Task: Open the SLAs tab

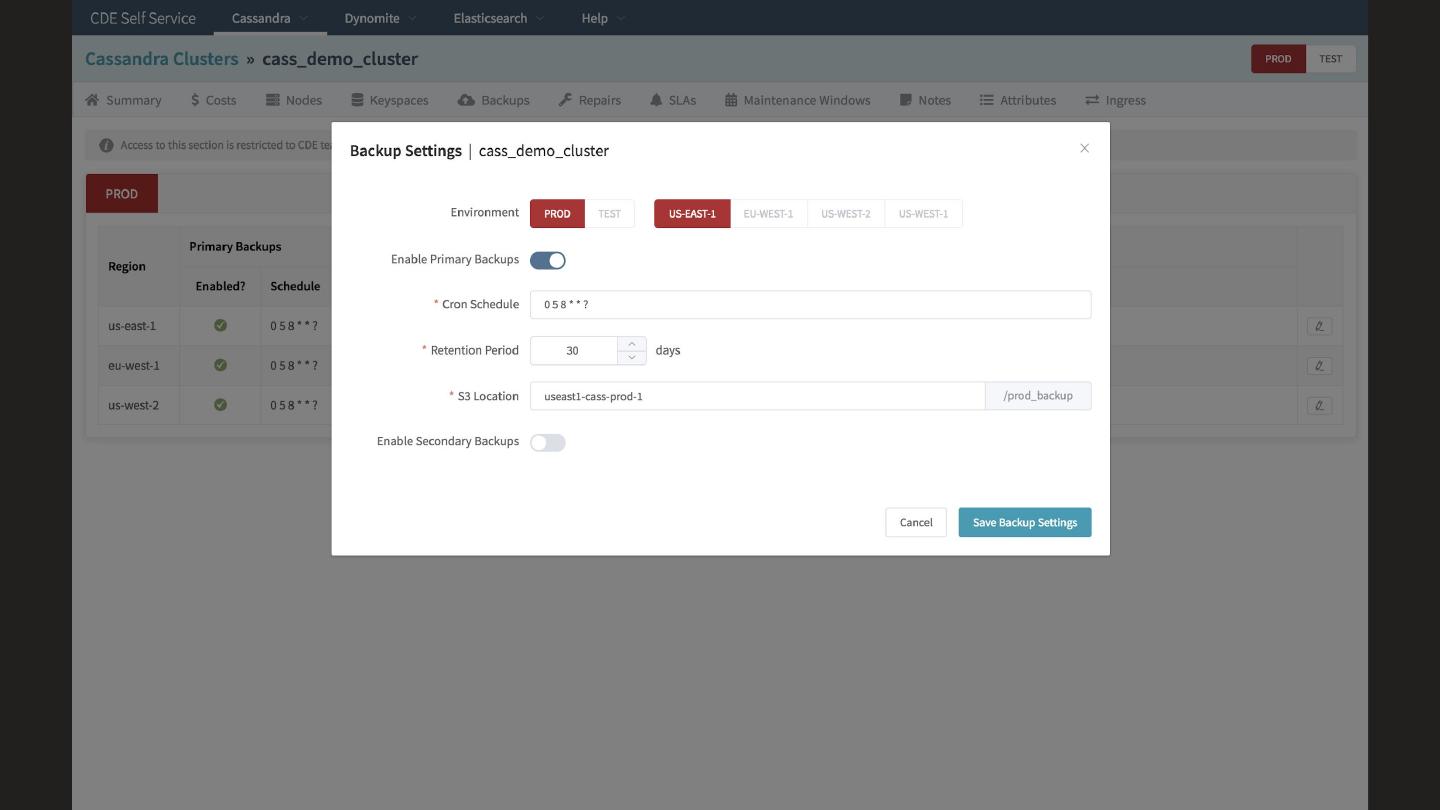Action: pos(673,100)
